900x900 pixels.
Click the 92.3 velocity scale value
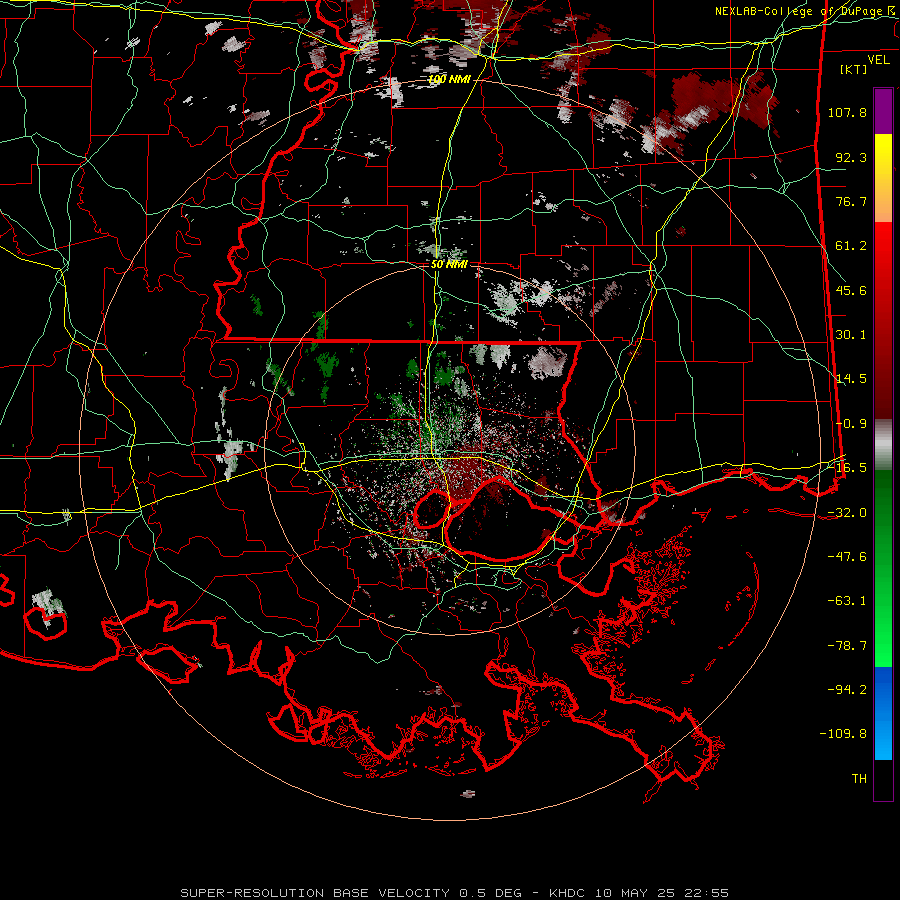pos(851,157)
